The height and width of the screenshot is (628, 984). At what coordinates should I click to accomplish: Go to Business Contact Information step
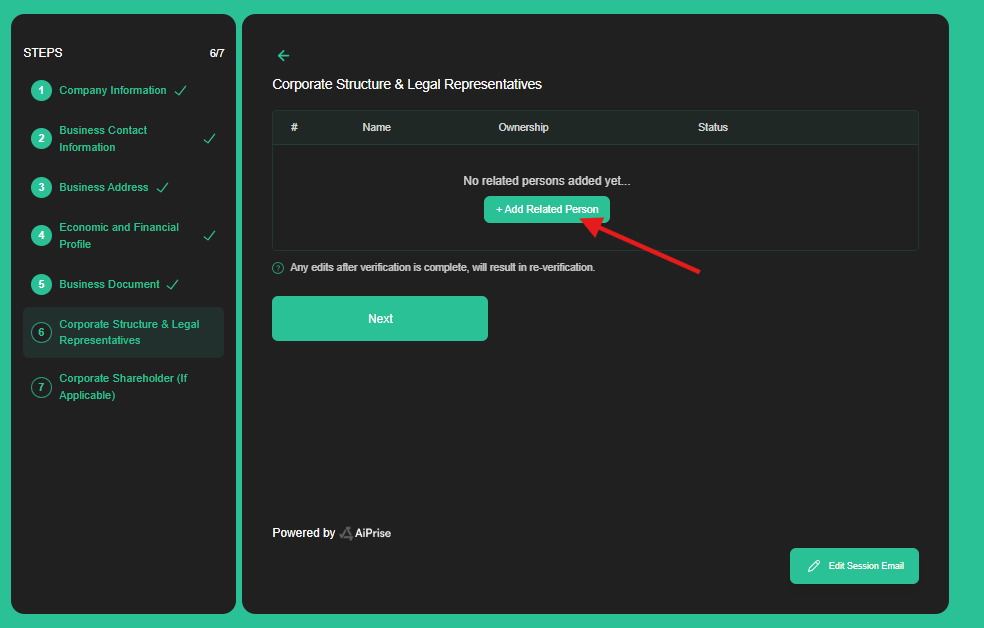(103, 139)
